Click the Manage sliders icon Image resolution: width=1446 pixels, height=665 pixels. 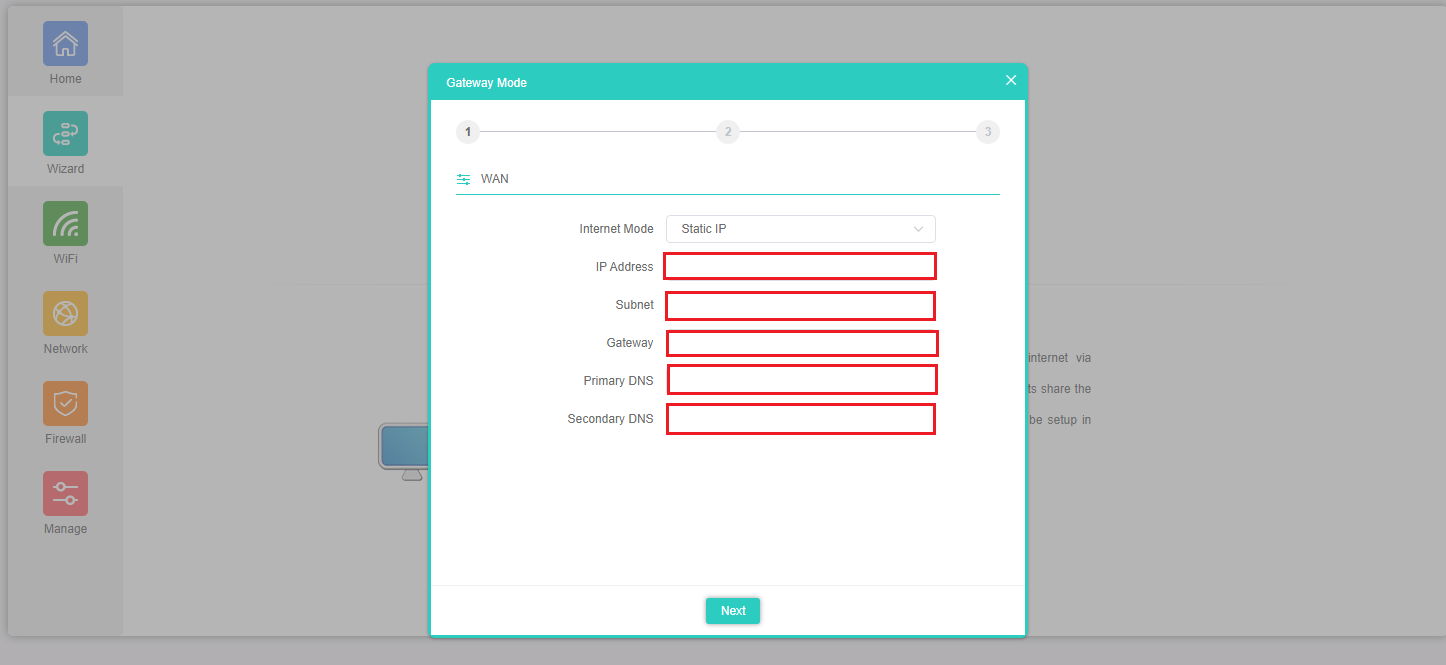click(65, 494)
